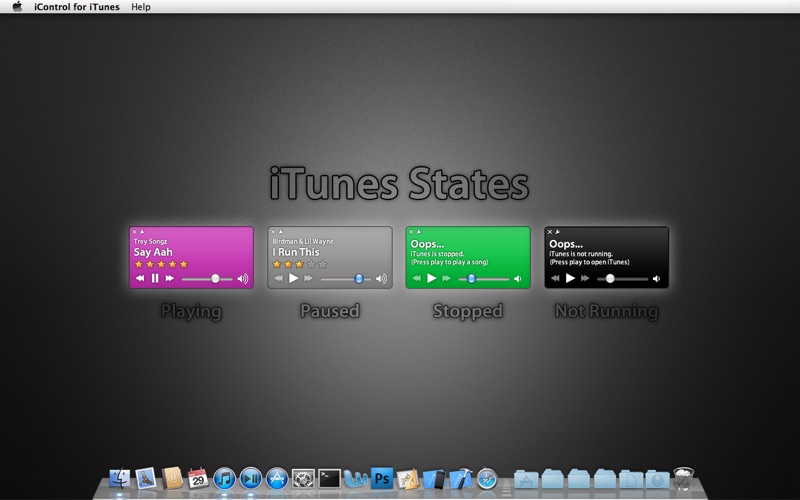Screen dimensions: 800x500
Task: Close the gray Paused widget
Action: coord(273,232)
